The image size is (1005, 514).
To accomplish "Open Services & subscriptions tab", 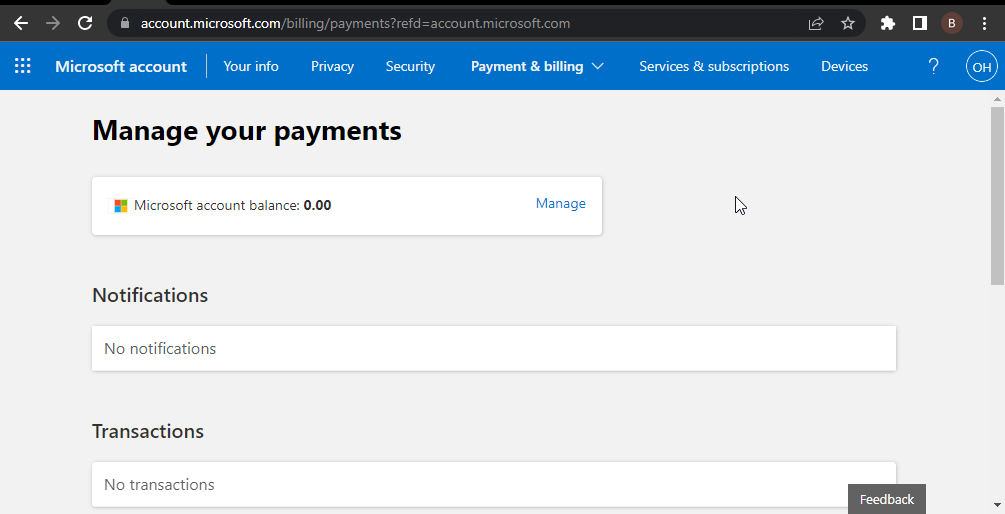I will [x=714, y=67].
